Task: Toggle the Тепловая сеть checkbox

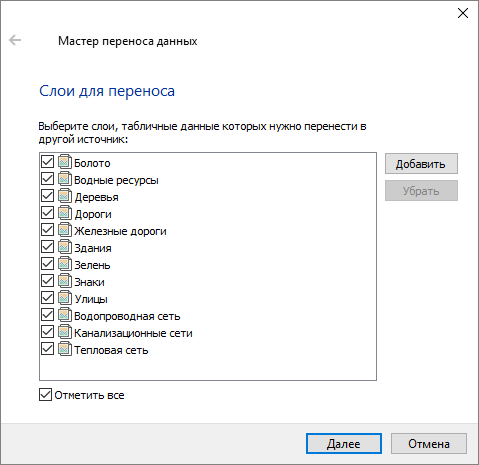Action: tap(47, 349)
